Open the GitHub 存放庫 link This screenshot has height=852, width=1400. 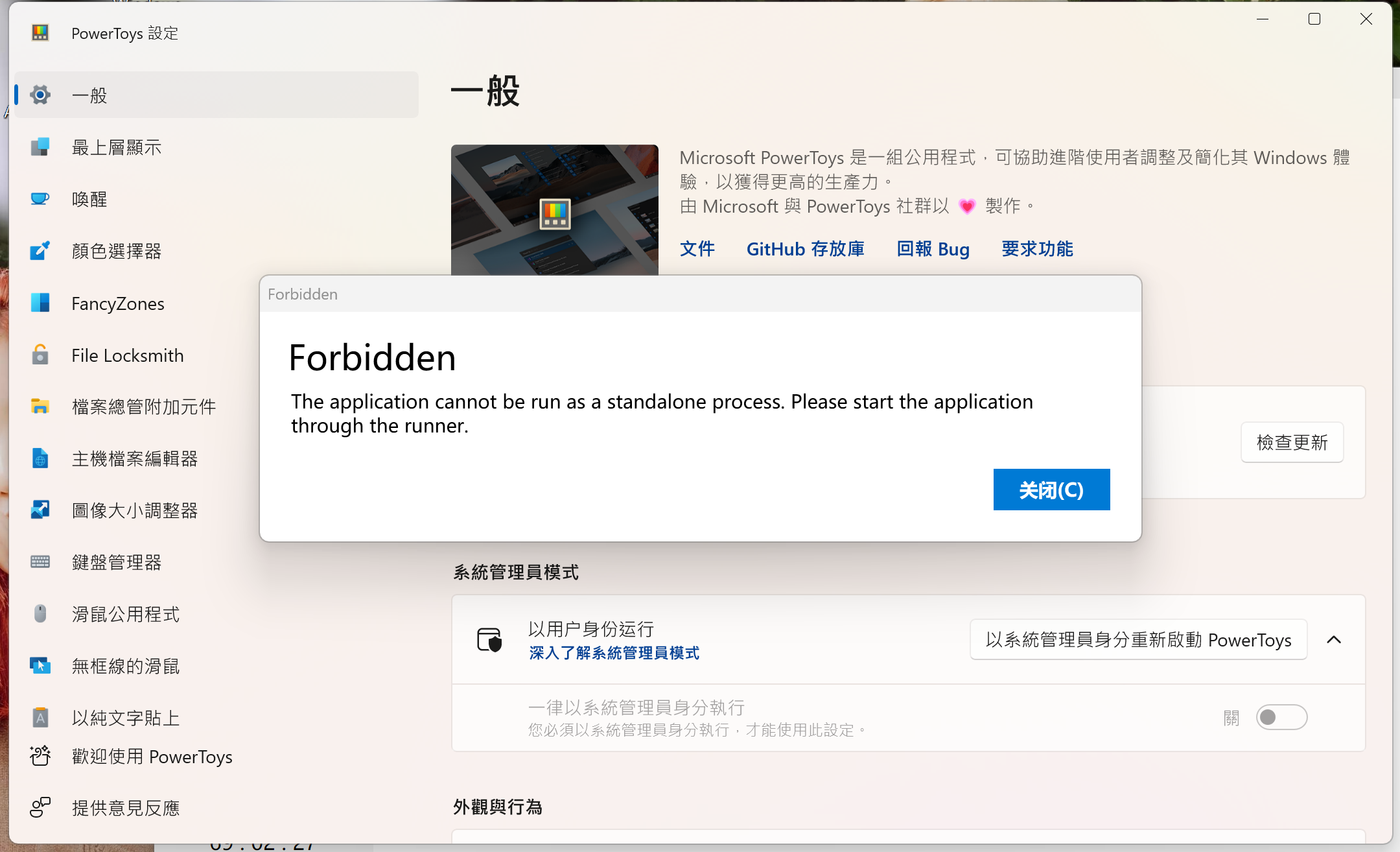[x=804, y=249]
